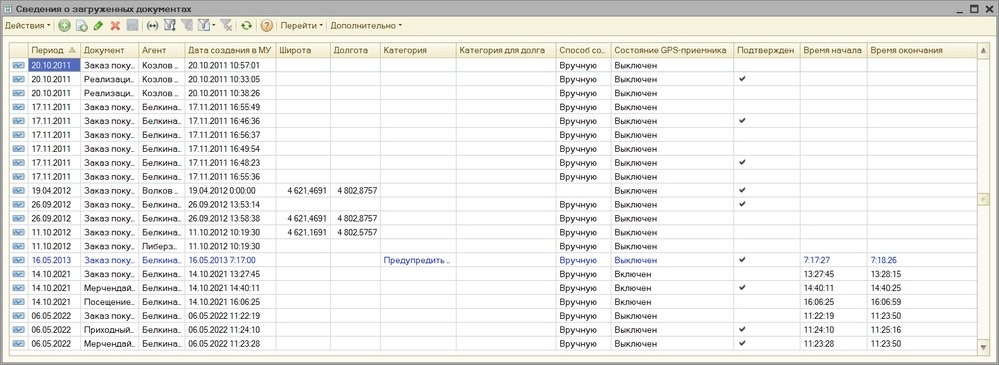Set period interval with the arrows icon
The image size is (999, 365).
(x=152, y=25)
